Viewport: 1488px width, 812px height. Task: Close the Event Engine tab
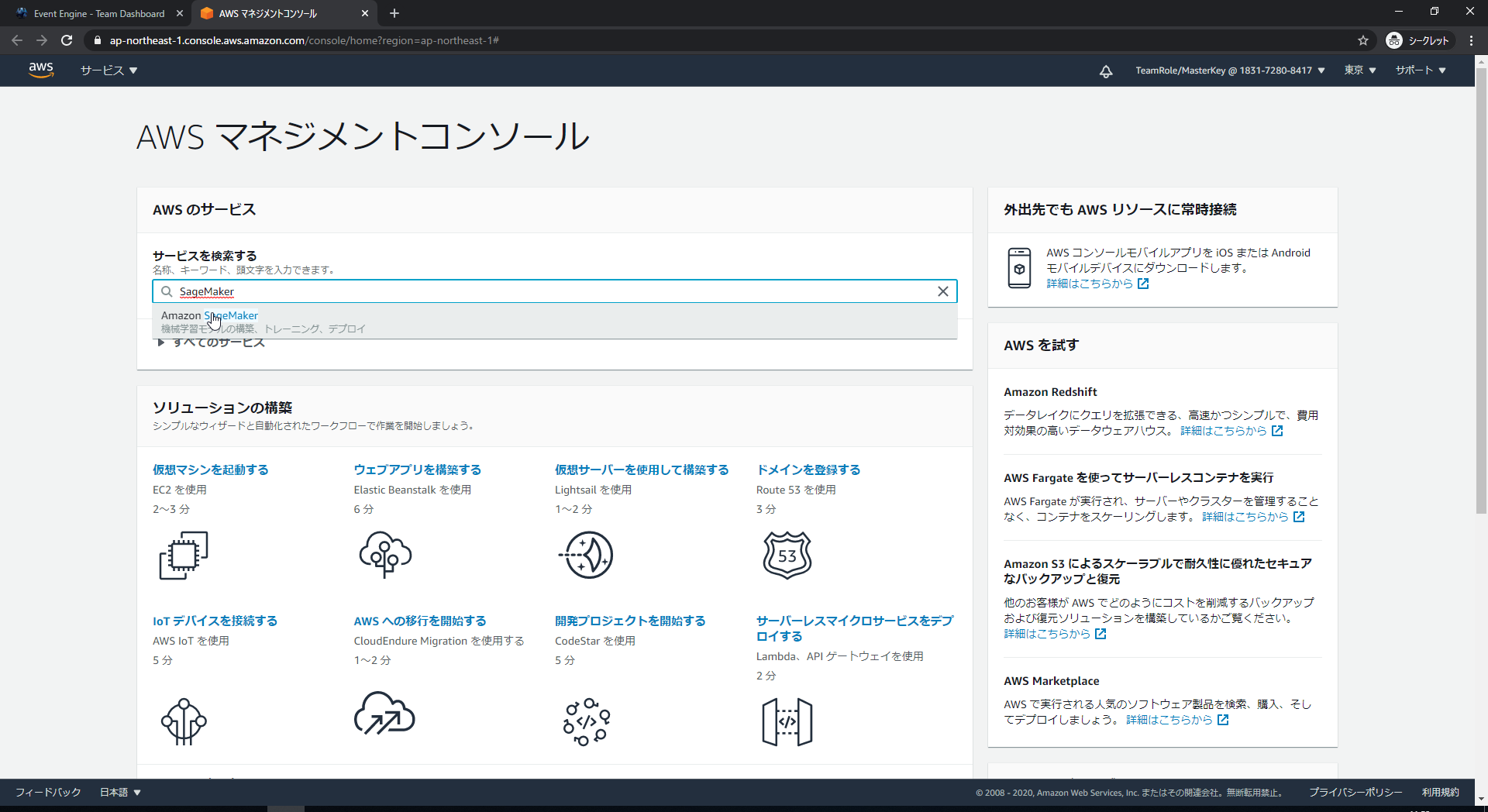coord(180,13)
